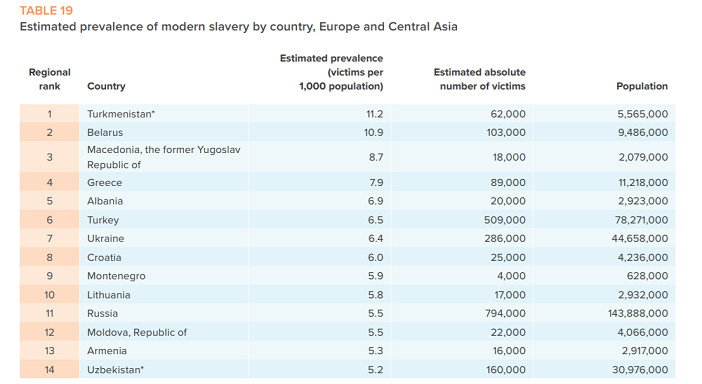Screen dimensions: 702x384
Task: Click the Lithuania country cell
Action: point(109,295)
